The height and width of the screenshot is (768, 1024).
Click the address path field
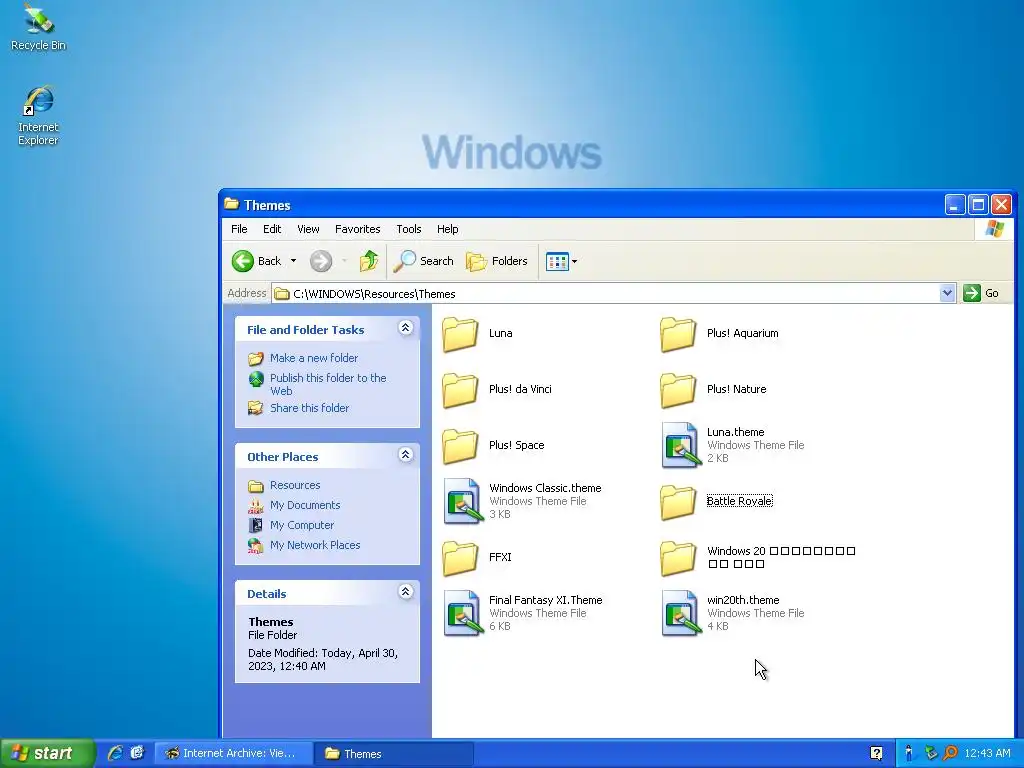606,293
